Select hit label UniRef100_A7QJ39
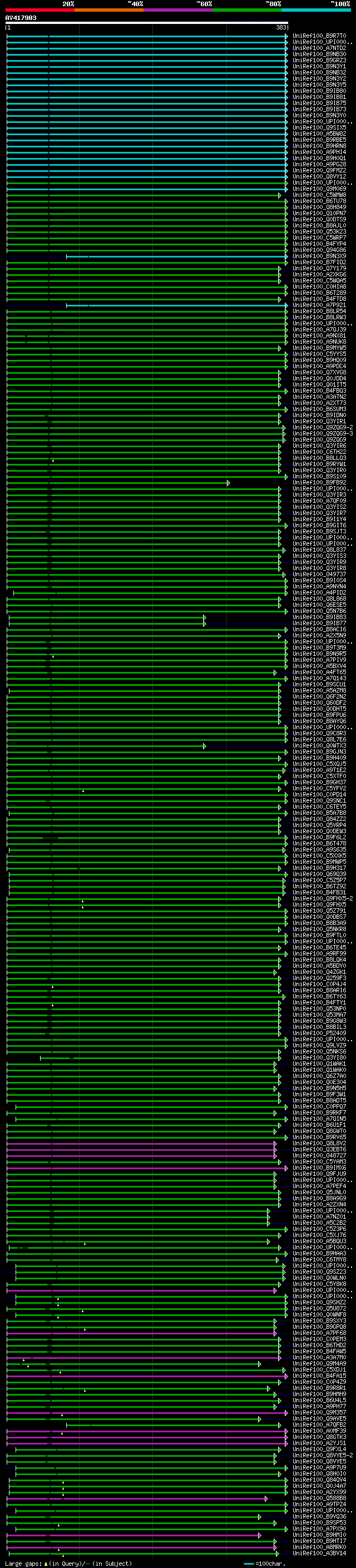This screenshot has height=1568, width=356. (319, 329)
